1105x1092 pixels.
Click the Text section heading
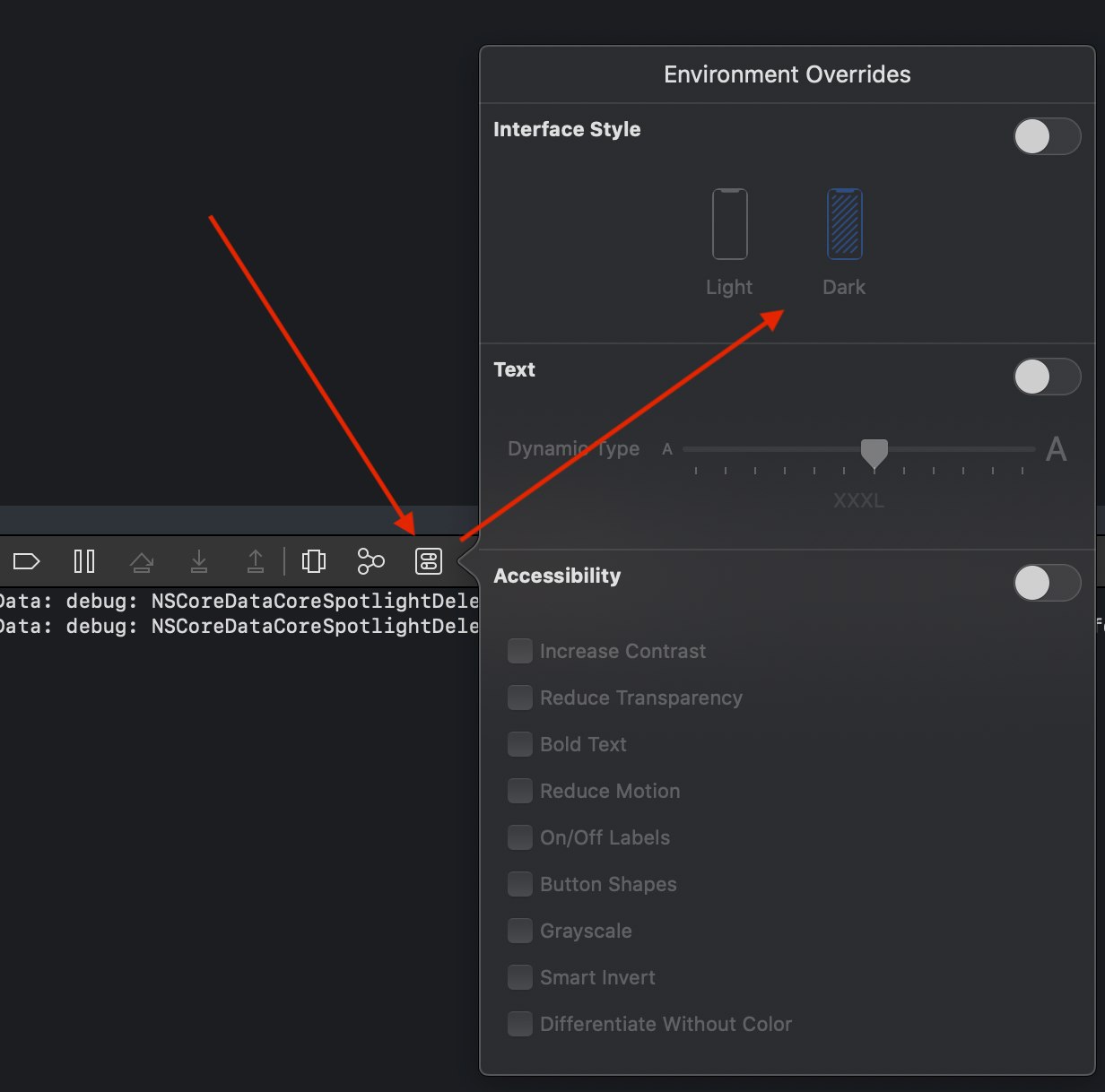pos(514,369)
